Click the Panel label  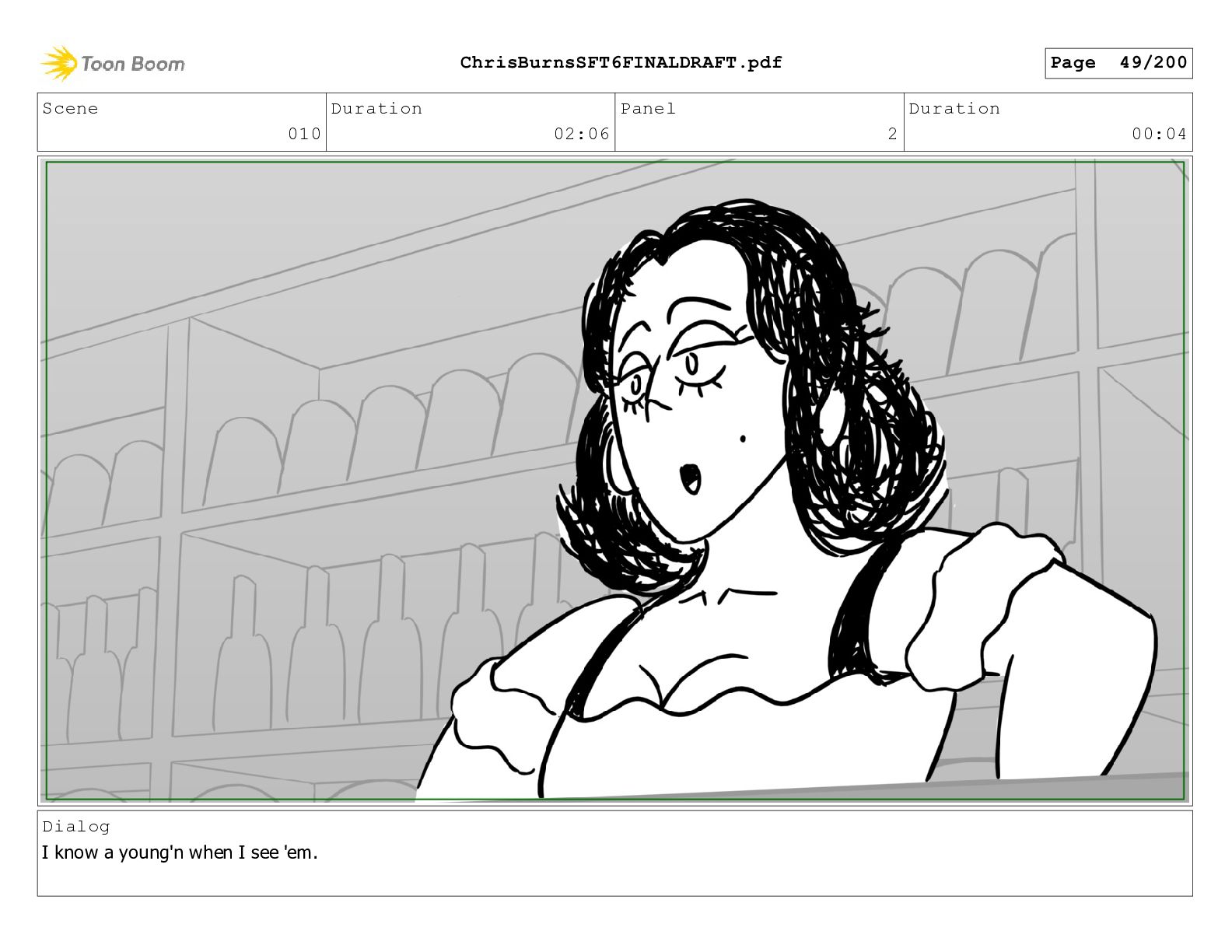648,109
